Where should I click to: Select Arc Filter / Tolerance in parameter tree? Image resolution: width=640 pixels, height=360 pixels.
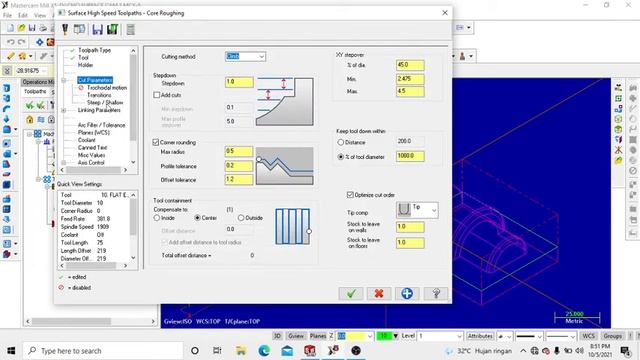coord(102,125)
